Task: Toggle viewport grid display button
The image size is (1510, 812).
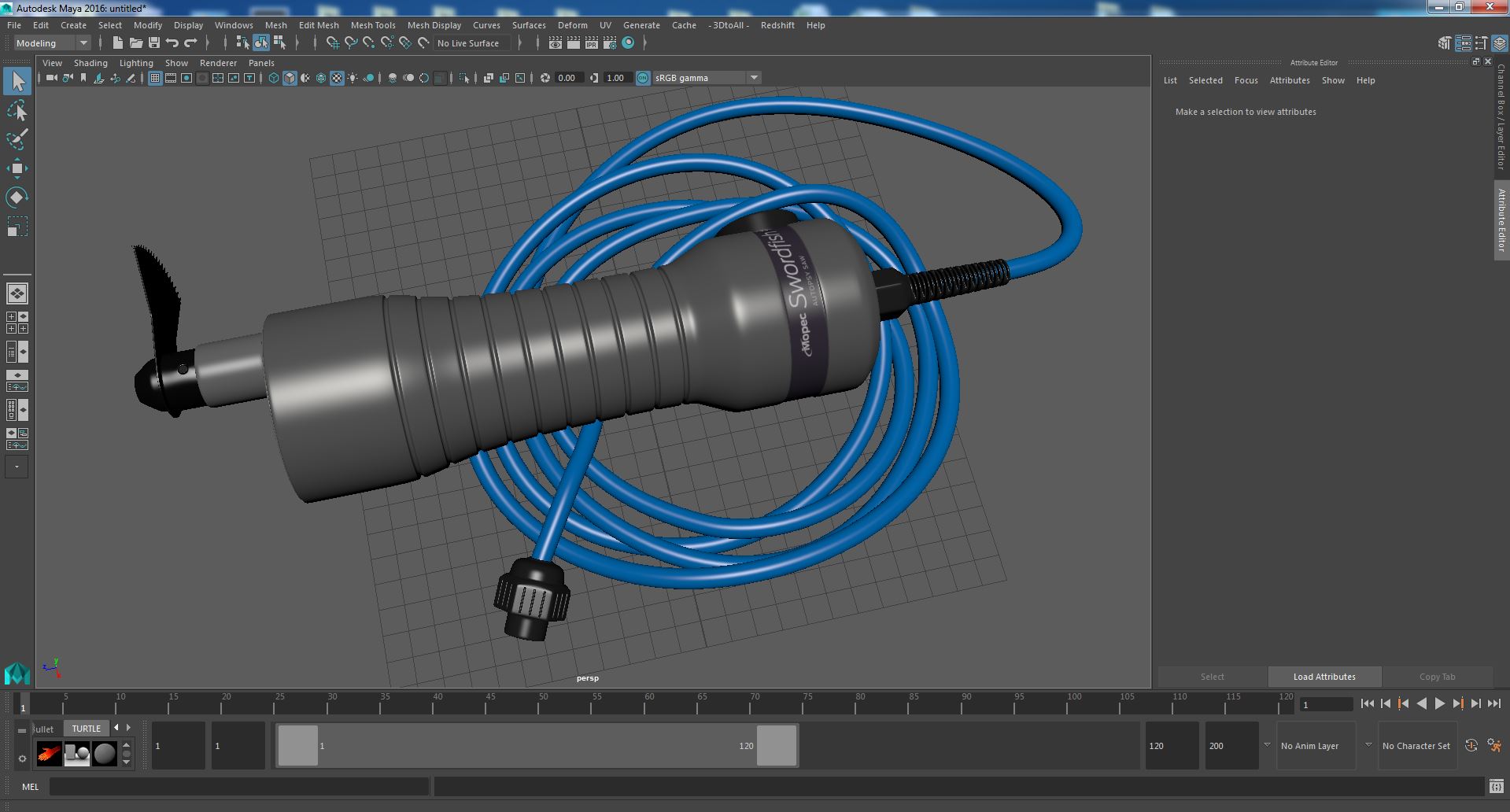Action: pos(155,78)
